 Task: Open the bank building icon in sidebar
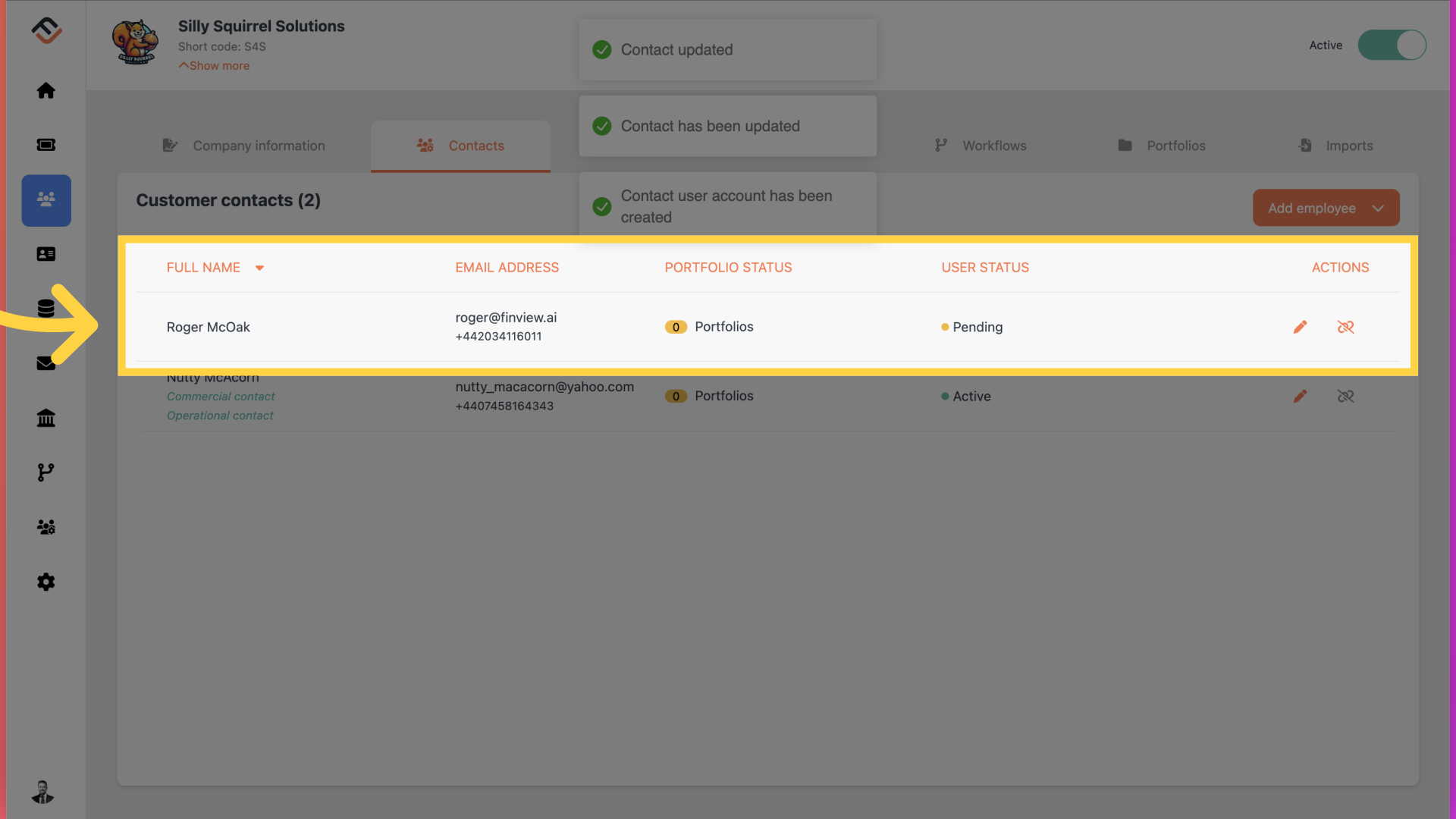pos(46,418)
